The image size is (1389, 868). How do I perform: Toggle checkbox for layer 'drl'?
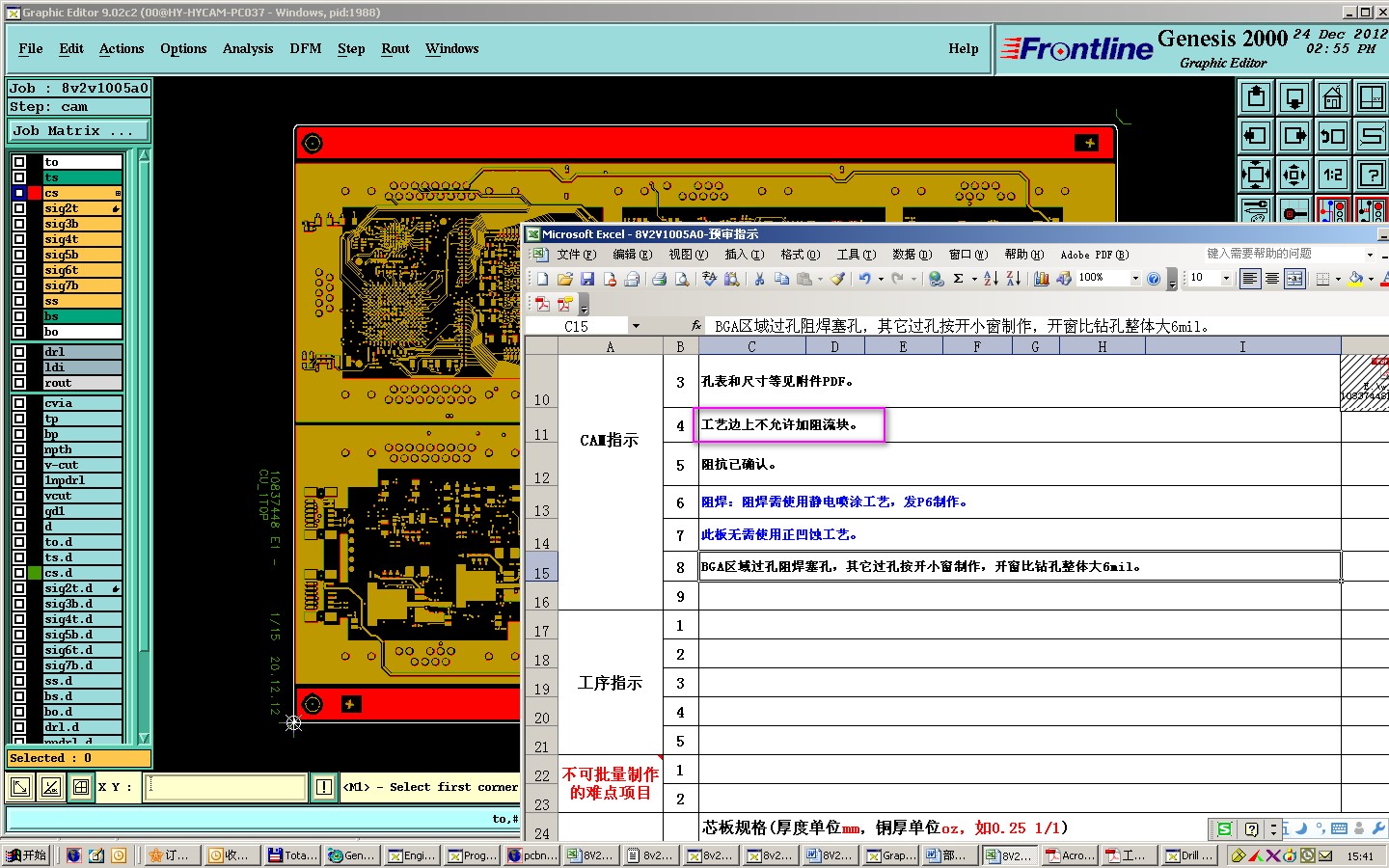[x=19, y=352]
